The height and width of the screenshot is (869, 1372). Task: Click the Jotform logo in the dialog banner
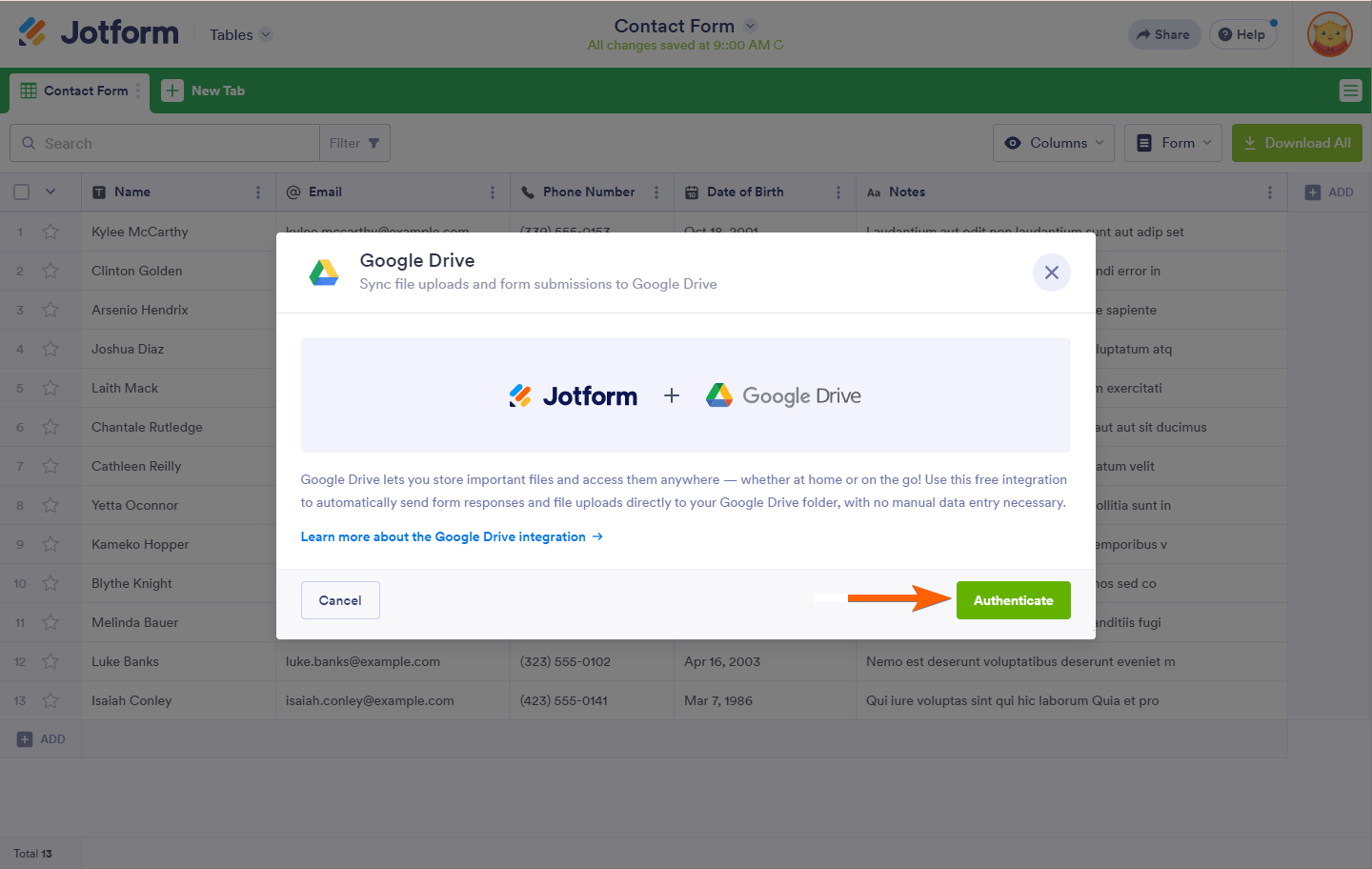(x=574, y=395)
